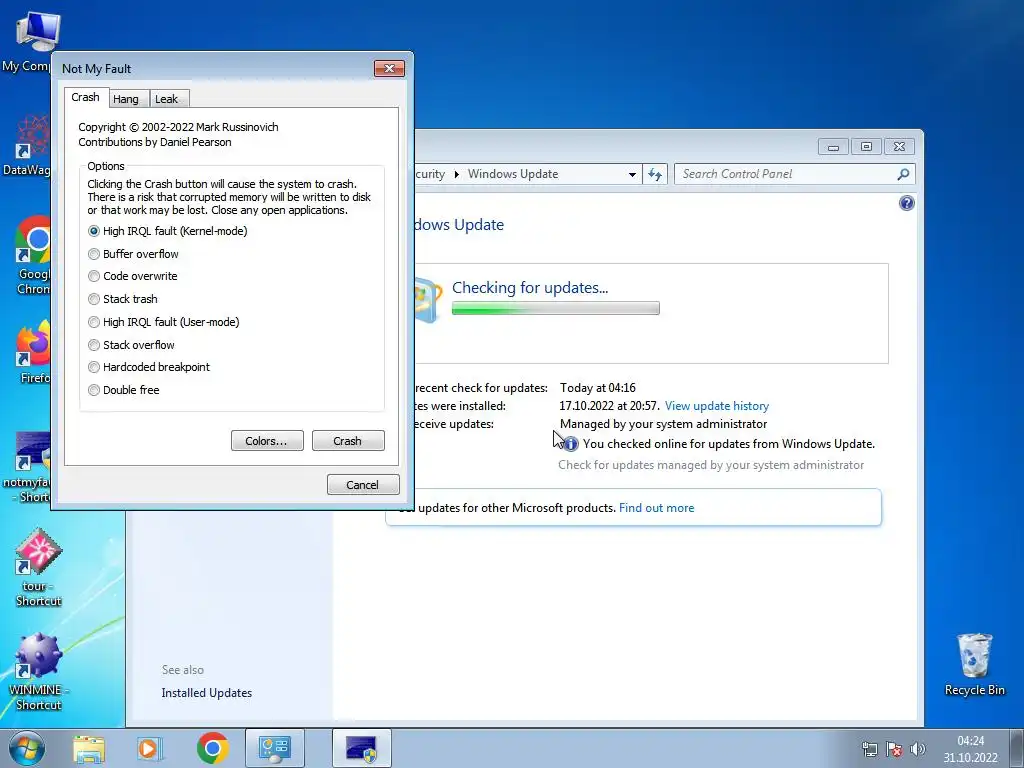The width and height of the screenshot is (1024, 768).
Task: Open Google Chrome from taskbar
Action: pos(213,748)
